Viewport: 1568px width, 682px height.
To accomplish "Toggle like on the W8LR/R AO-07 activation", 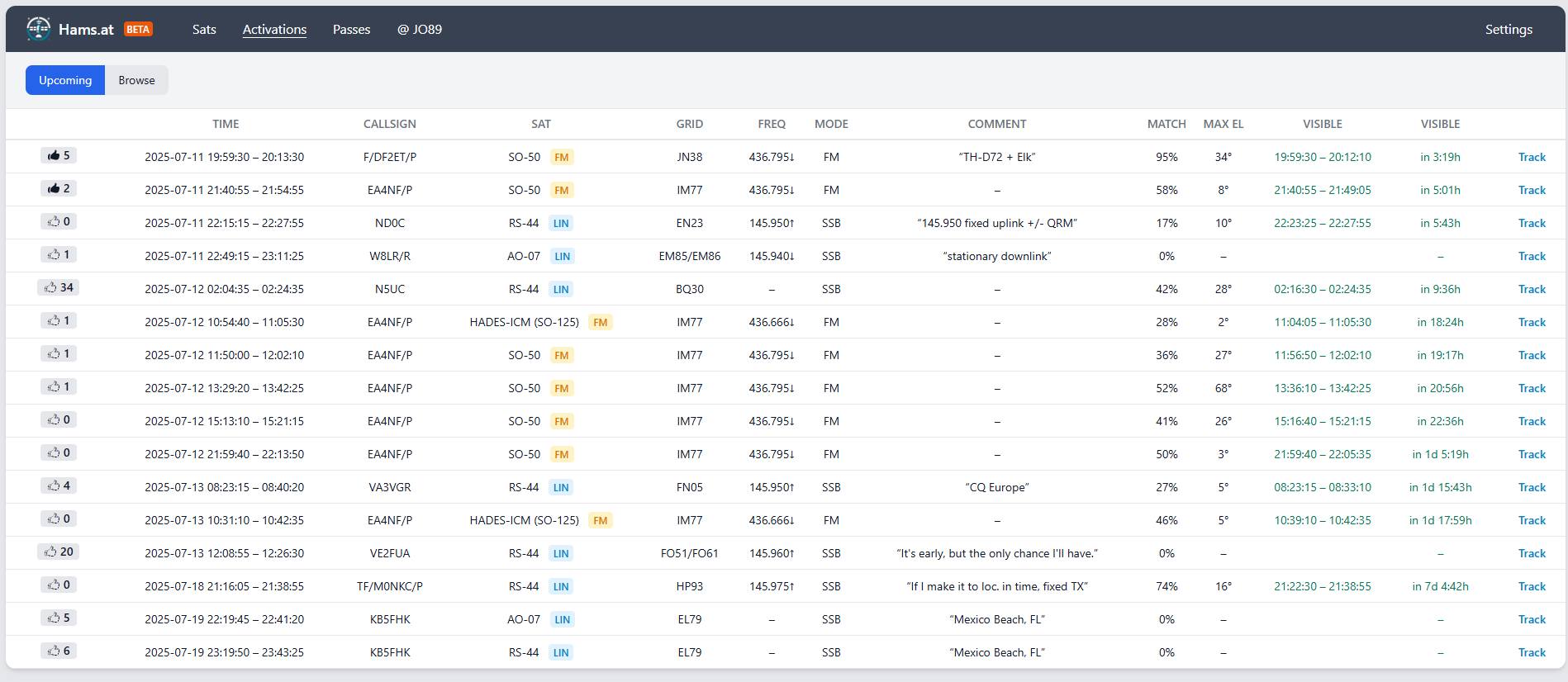I will pos(59,255).
